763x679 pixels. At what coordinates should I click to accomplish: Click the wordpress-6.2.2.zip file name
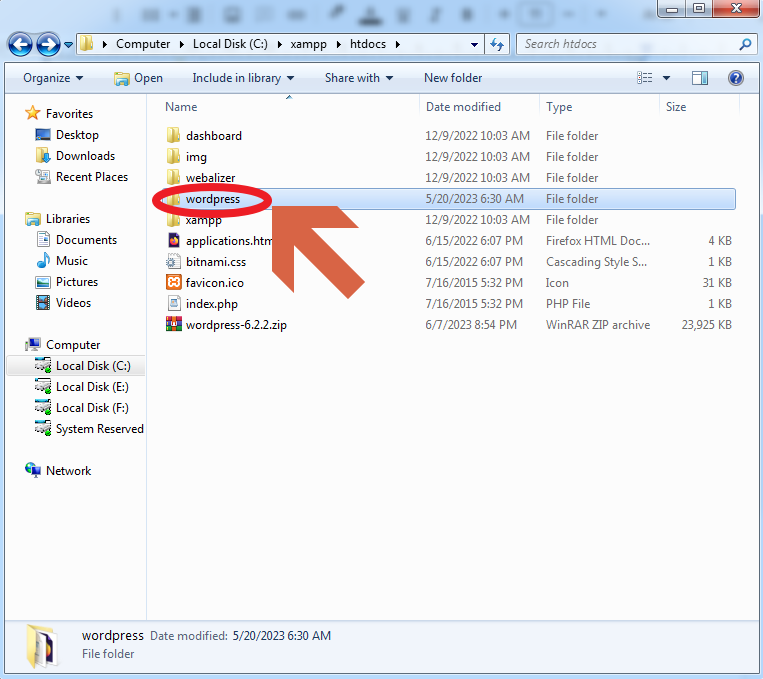[236, 325]
